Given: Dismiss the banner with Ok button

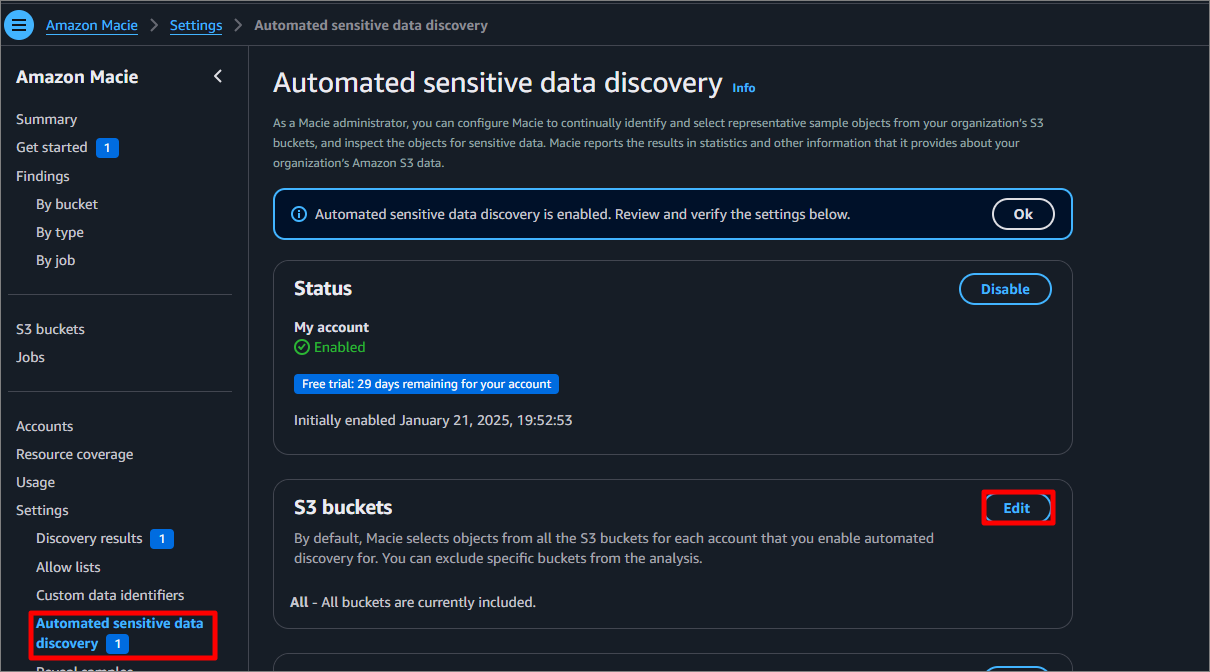Looking at the screenshot, I should click(x=1023, y=214).
